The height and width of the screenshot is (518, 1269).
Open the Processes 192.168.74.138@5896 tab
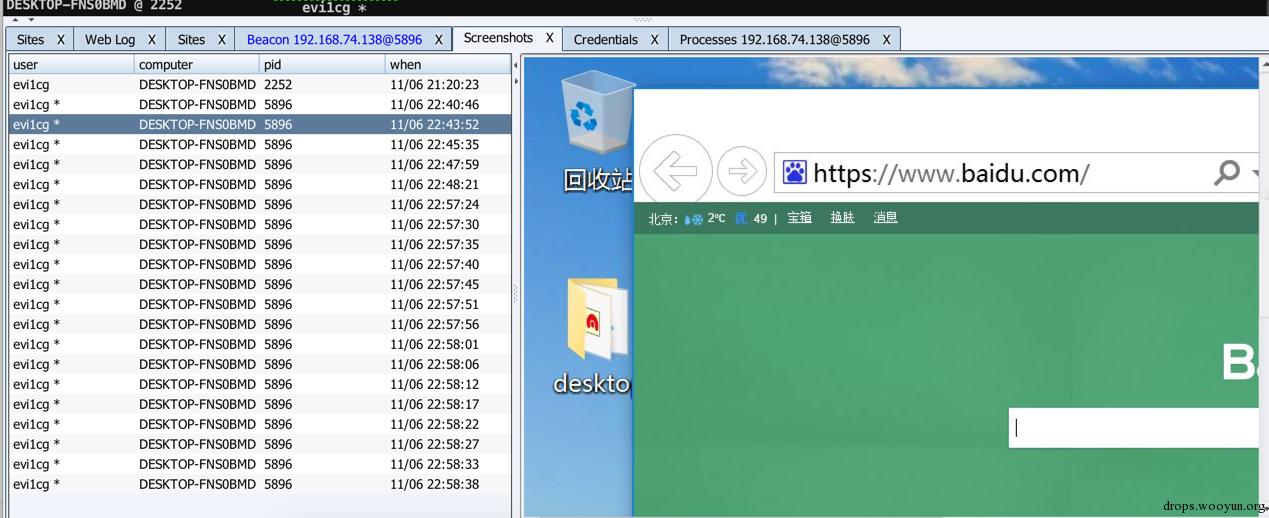(x=774, y=40)
